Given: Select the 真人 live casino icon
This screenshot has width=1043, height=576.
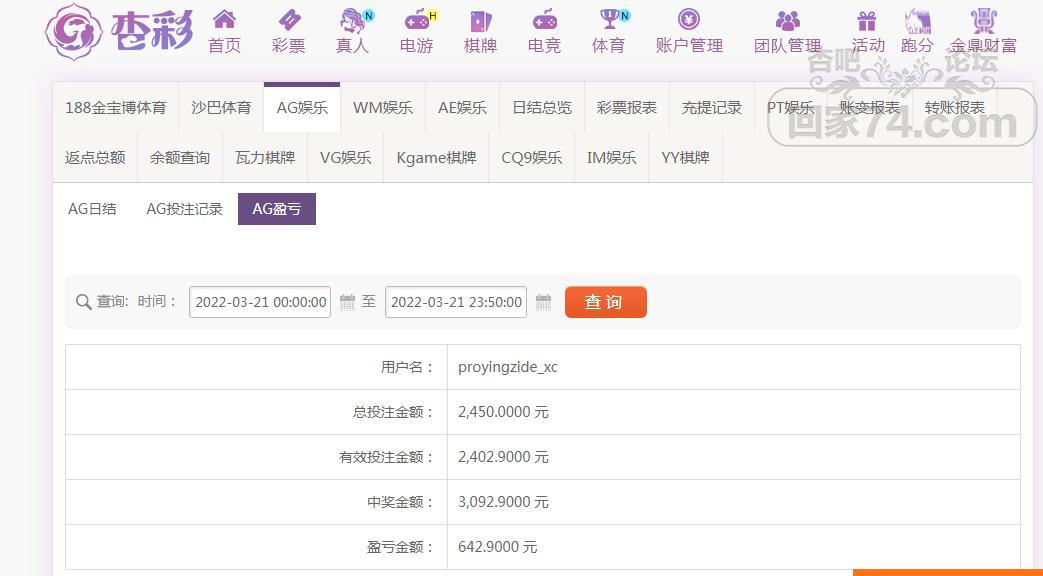Looking at the screenshot, I should click(352, 20).
